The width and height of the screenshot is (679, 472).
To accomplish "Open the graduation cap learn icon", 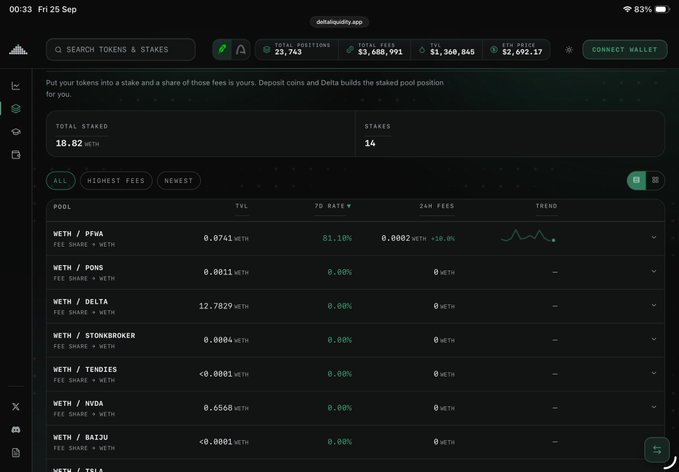I will point(16,132).
